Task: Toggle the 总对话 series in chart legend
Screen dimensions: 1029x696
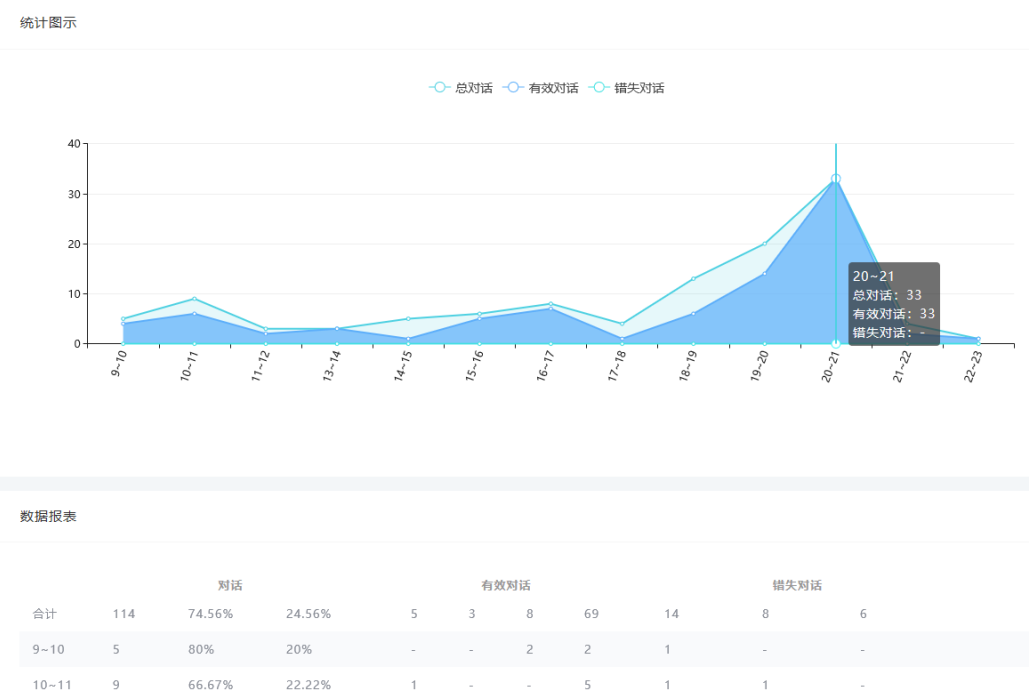Action: coord(462,88)
